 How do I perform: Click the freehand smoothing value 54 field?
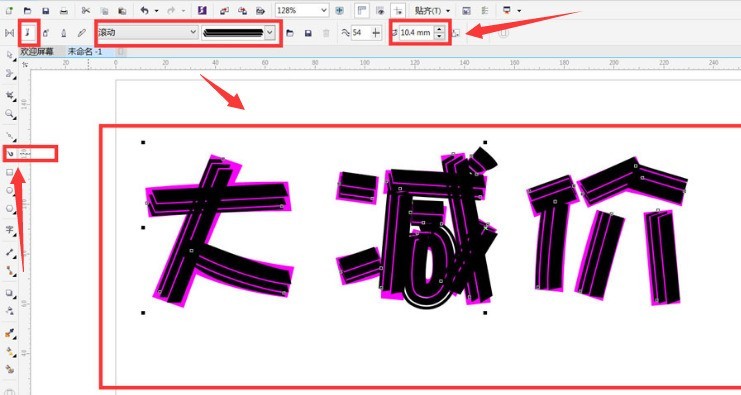360,33
